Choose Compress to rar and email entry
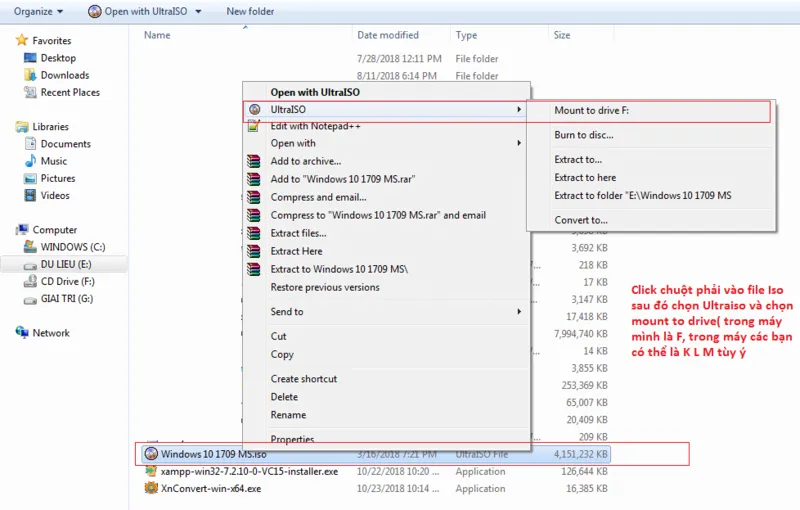The width and height of the screenshot is (800, 510). point(378,215)
